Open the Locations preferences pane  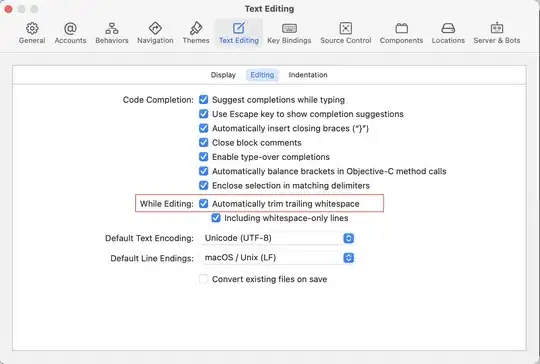coord(448,33)
